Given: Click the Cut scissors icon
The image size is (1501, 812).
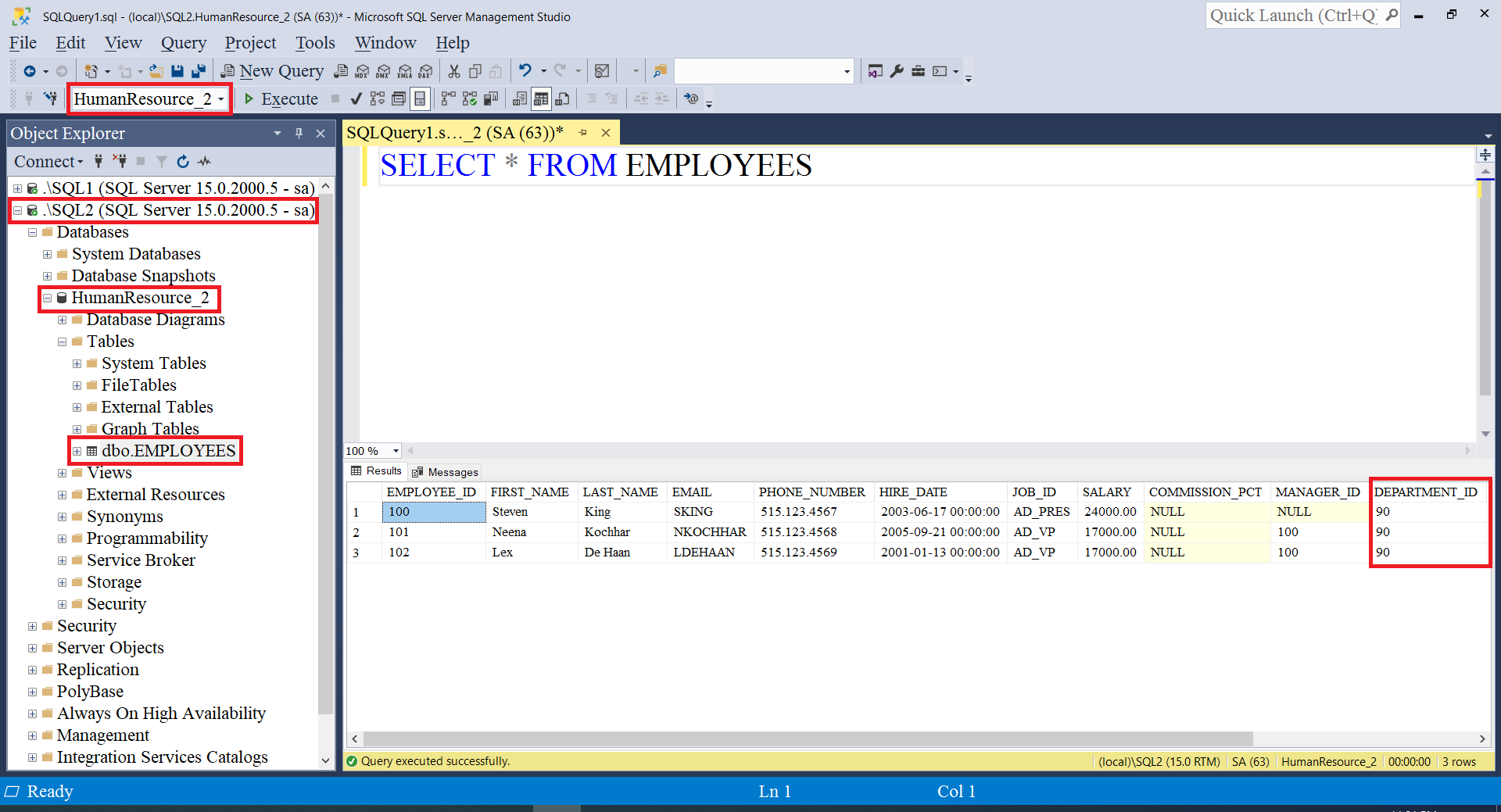Looking at the screenshot, I should click(453, 71).
